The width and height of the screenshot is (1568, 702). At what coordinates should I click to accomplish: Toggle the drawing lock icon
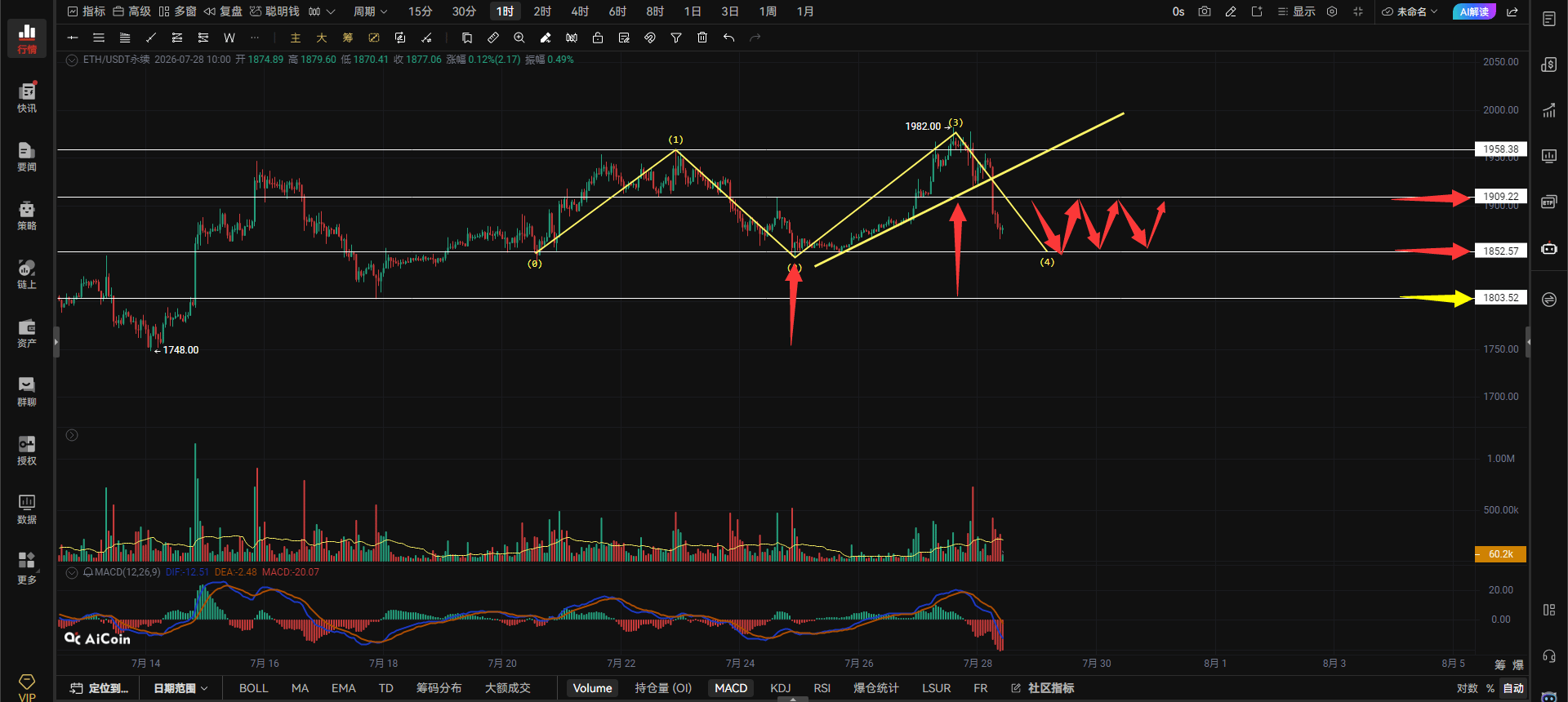[x=598, y=38]
